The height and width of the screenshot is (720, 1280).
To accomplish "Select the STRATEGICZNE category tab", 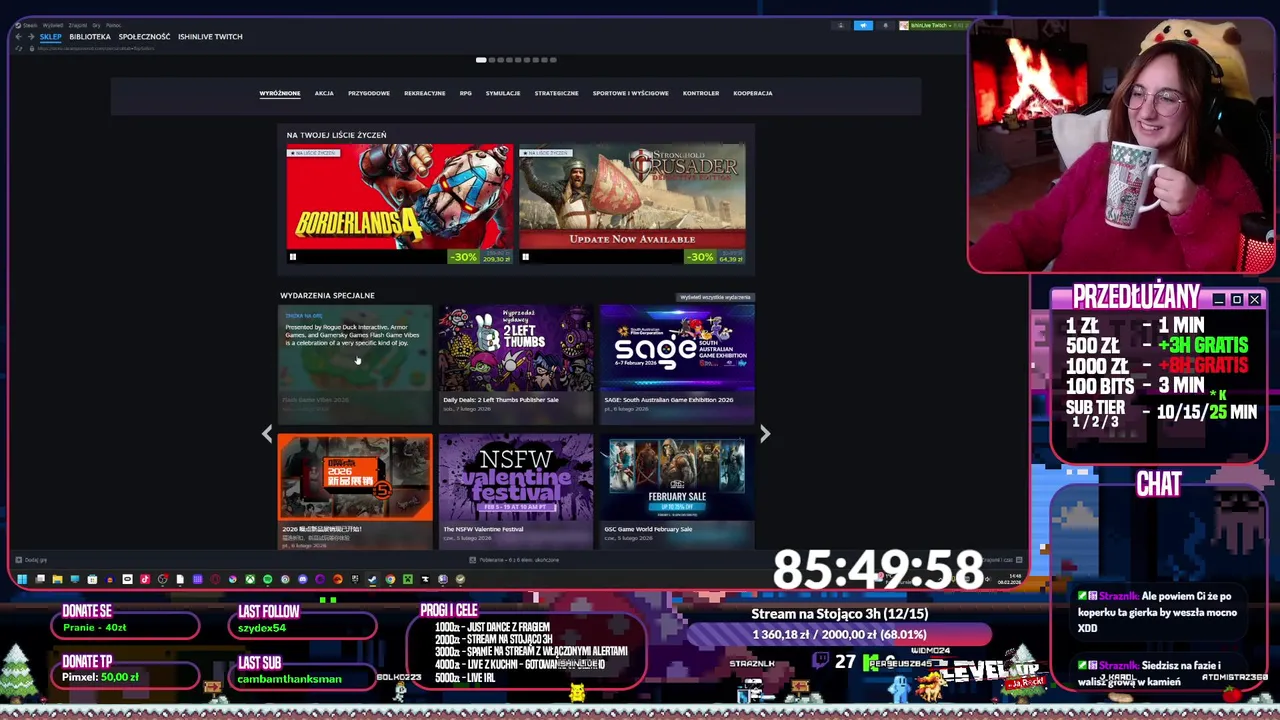I will click(x=556, y=93).
